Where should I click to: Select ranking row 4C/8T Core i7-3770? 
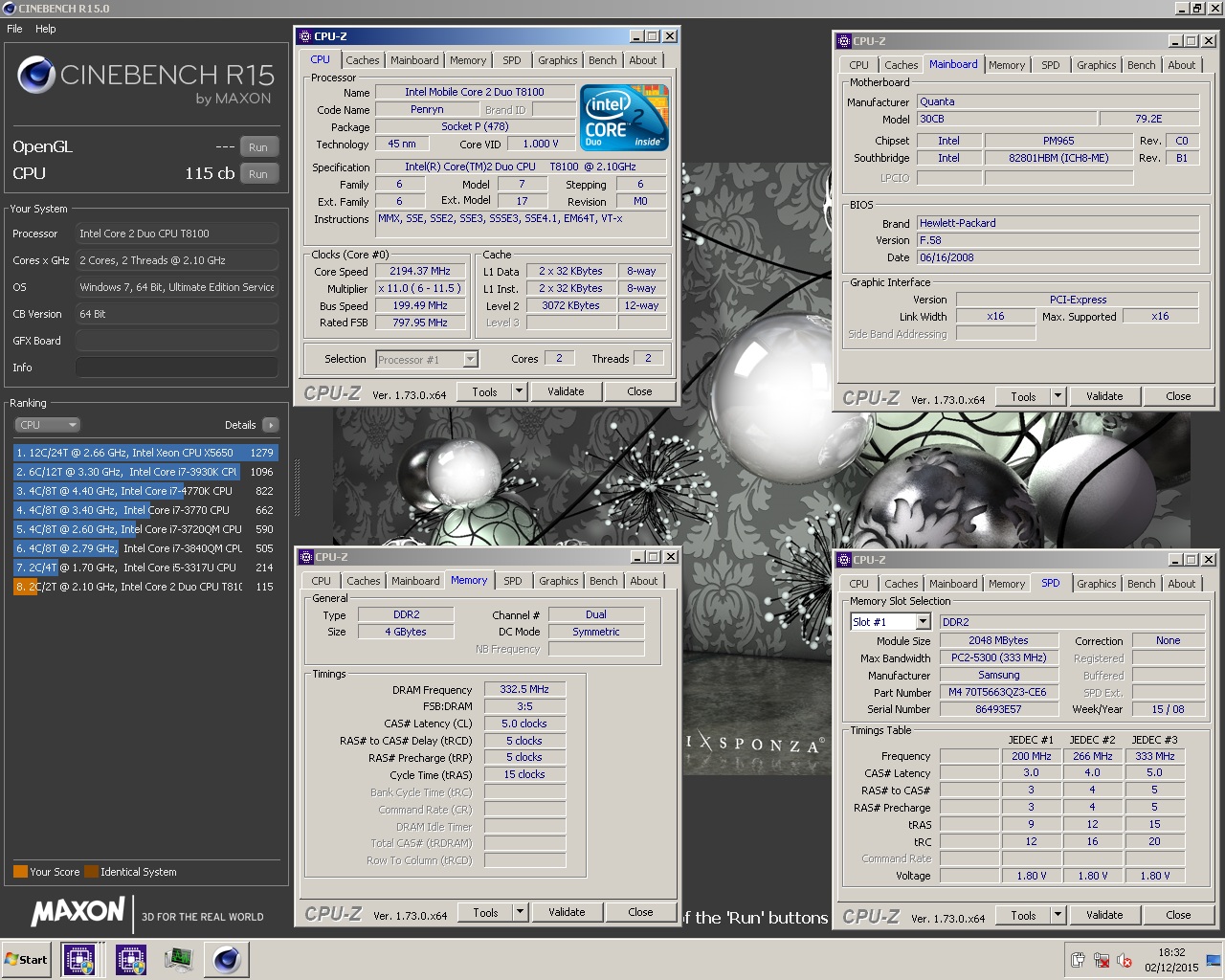145,510
